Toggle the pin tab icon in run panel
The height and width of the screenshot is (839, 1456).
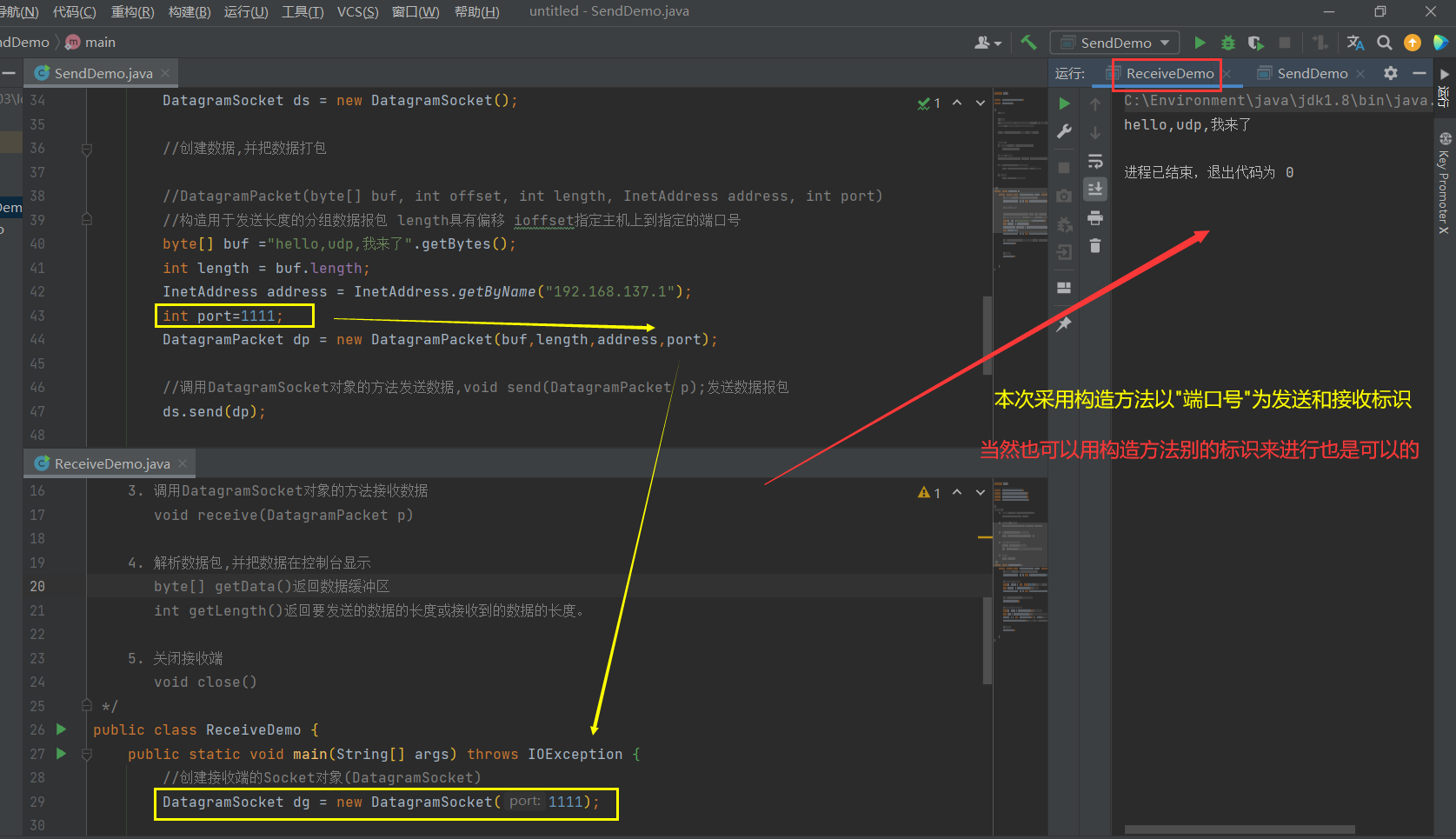(1064, 323)
